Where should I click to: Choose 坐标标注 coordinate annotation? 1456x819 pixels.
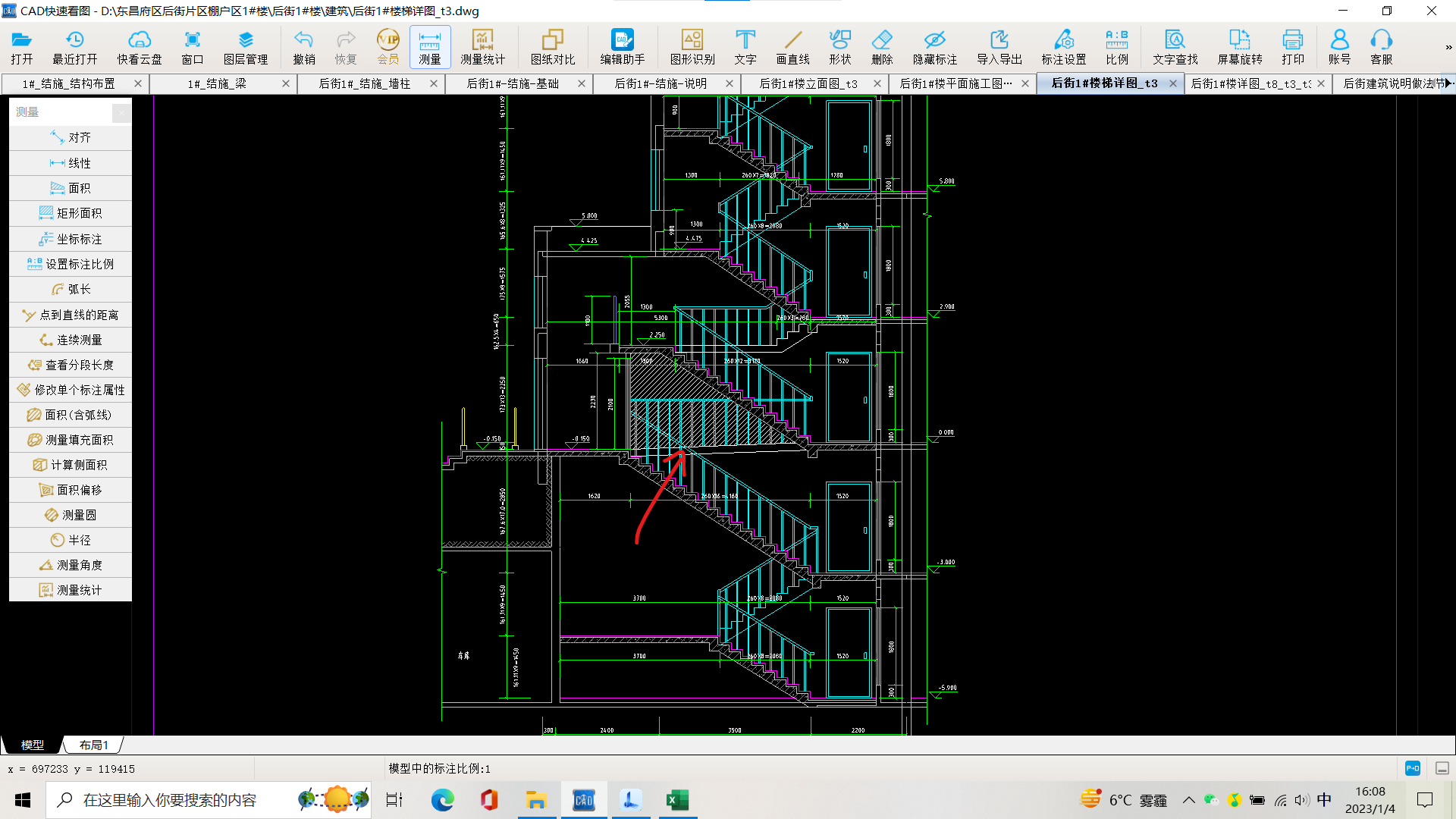click(71, 239)
